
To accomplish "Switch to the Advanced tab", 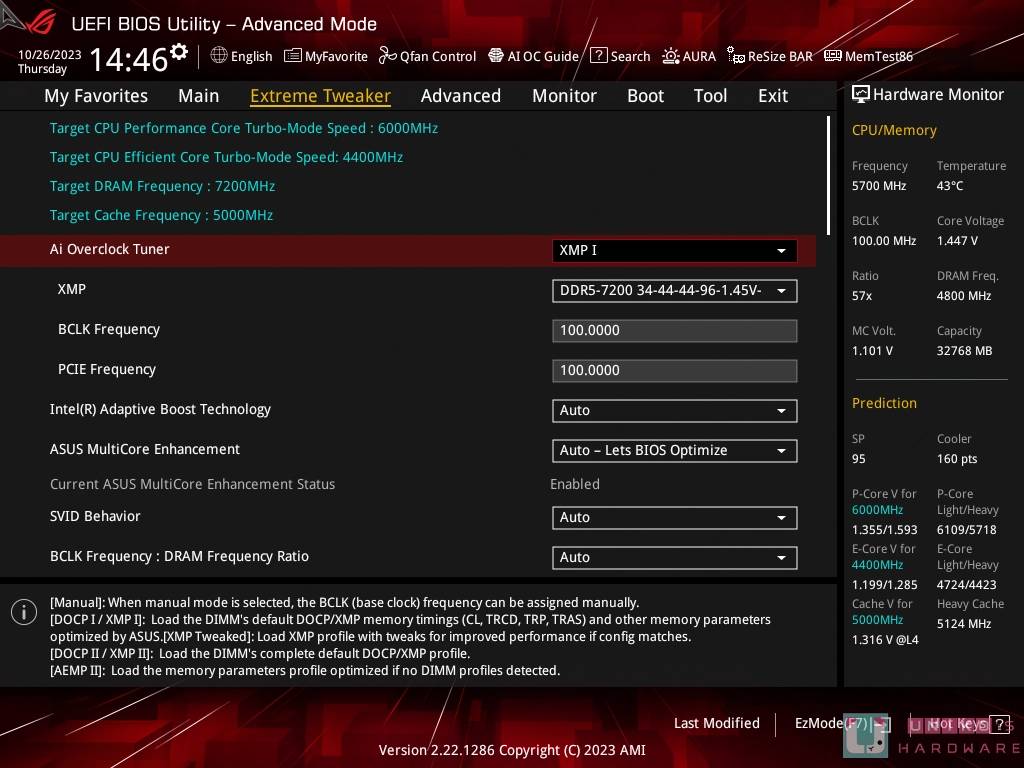I will click(x=460, y=96).
